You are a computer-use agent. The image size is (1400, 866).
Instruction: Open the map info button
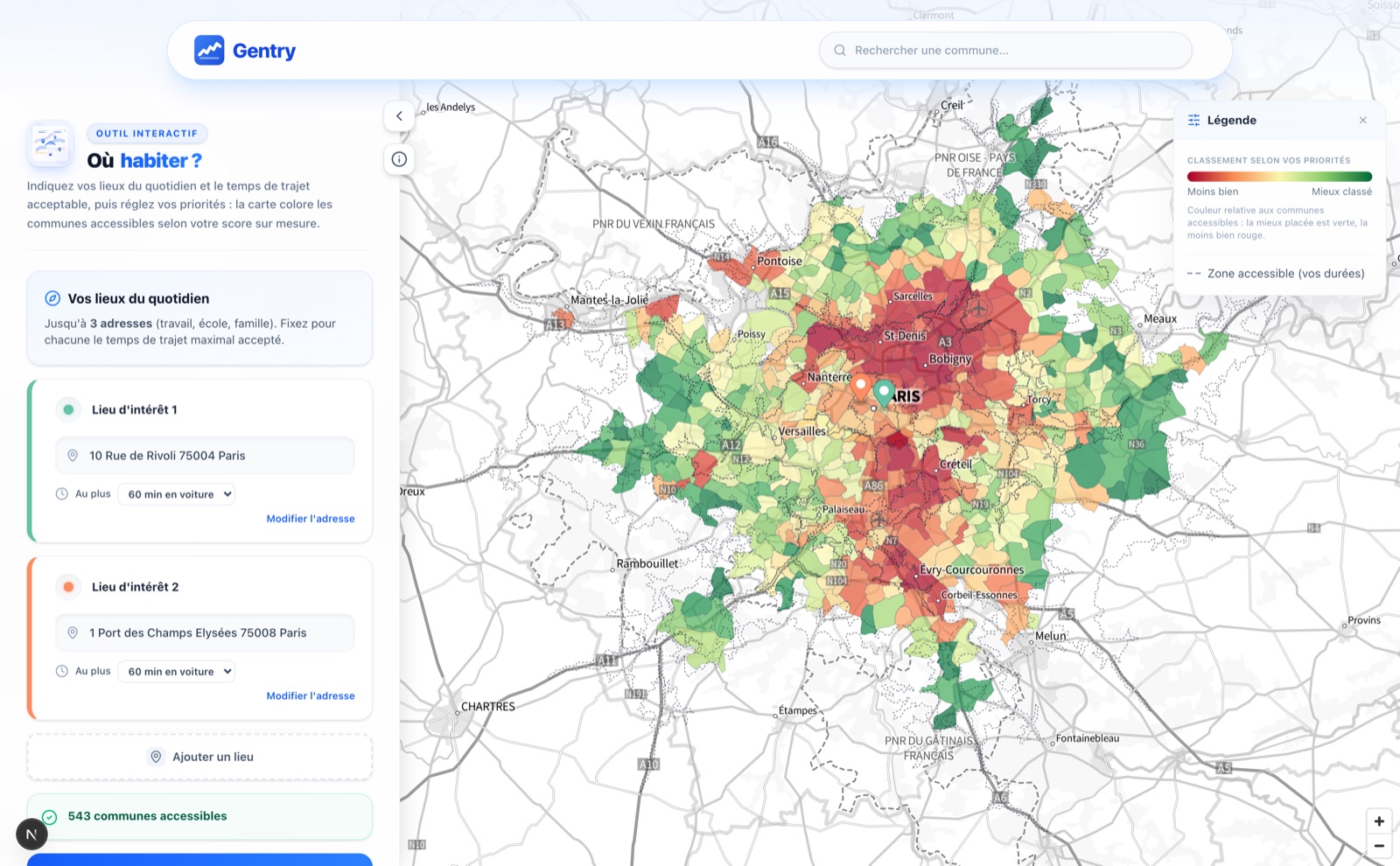399,159
